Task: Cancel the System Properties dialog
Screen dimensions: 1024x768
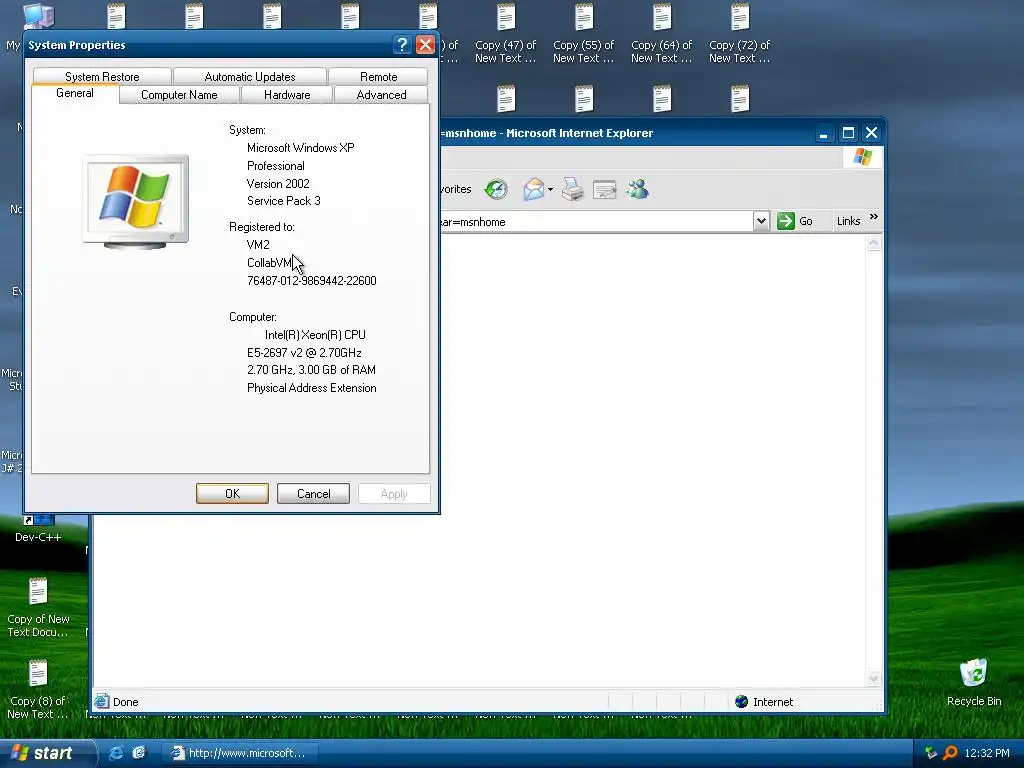Action: (313, 494)
